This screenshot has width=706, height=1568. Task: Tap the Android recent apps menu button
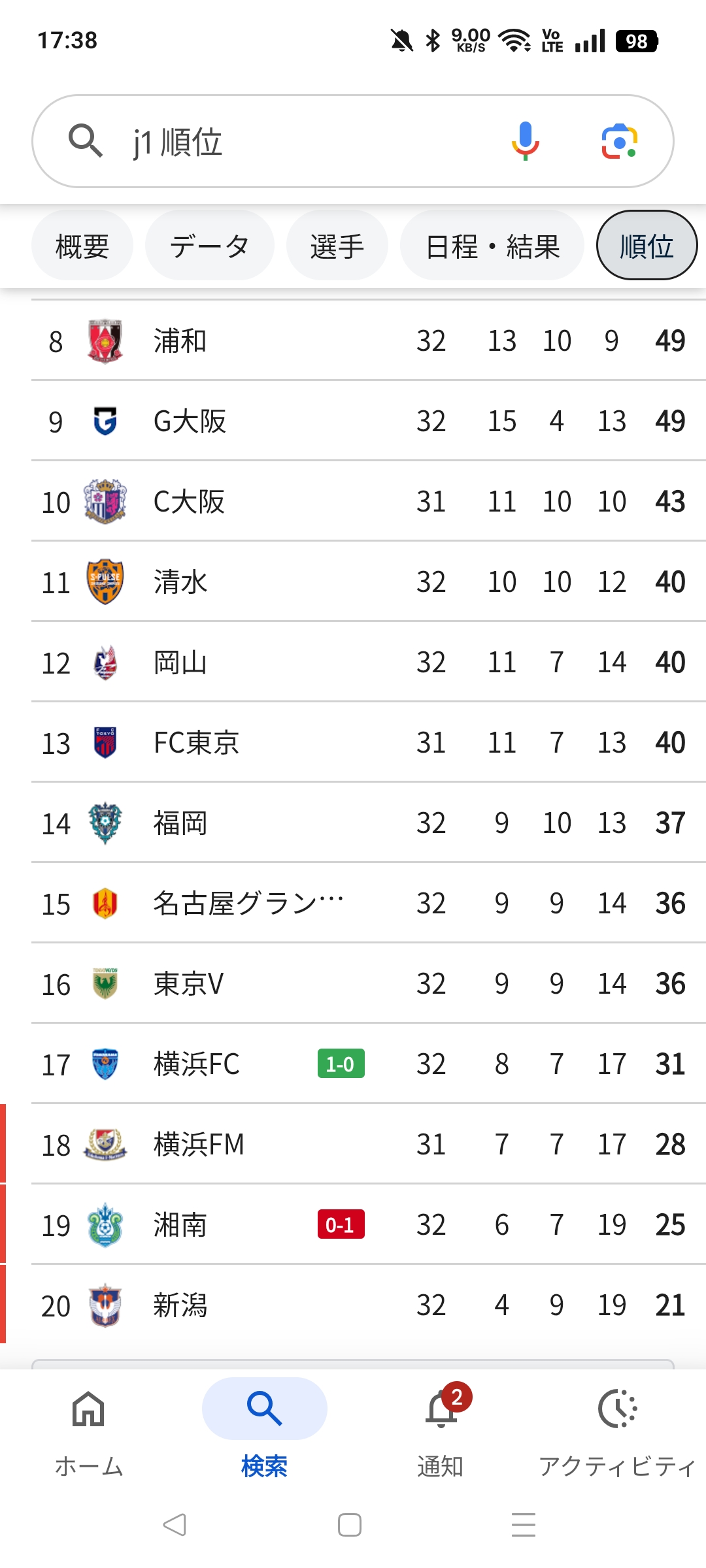tap(524, 1525)
